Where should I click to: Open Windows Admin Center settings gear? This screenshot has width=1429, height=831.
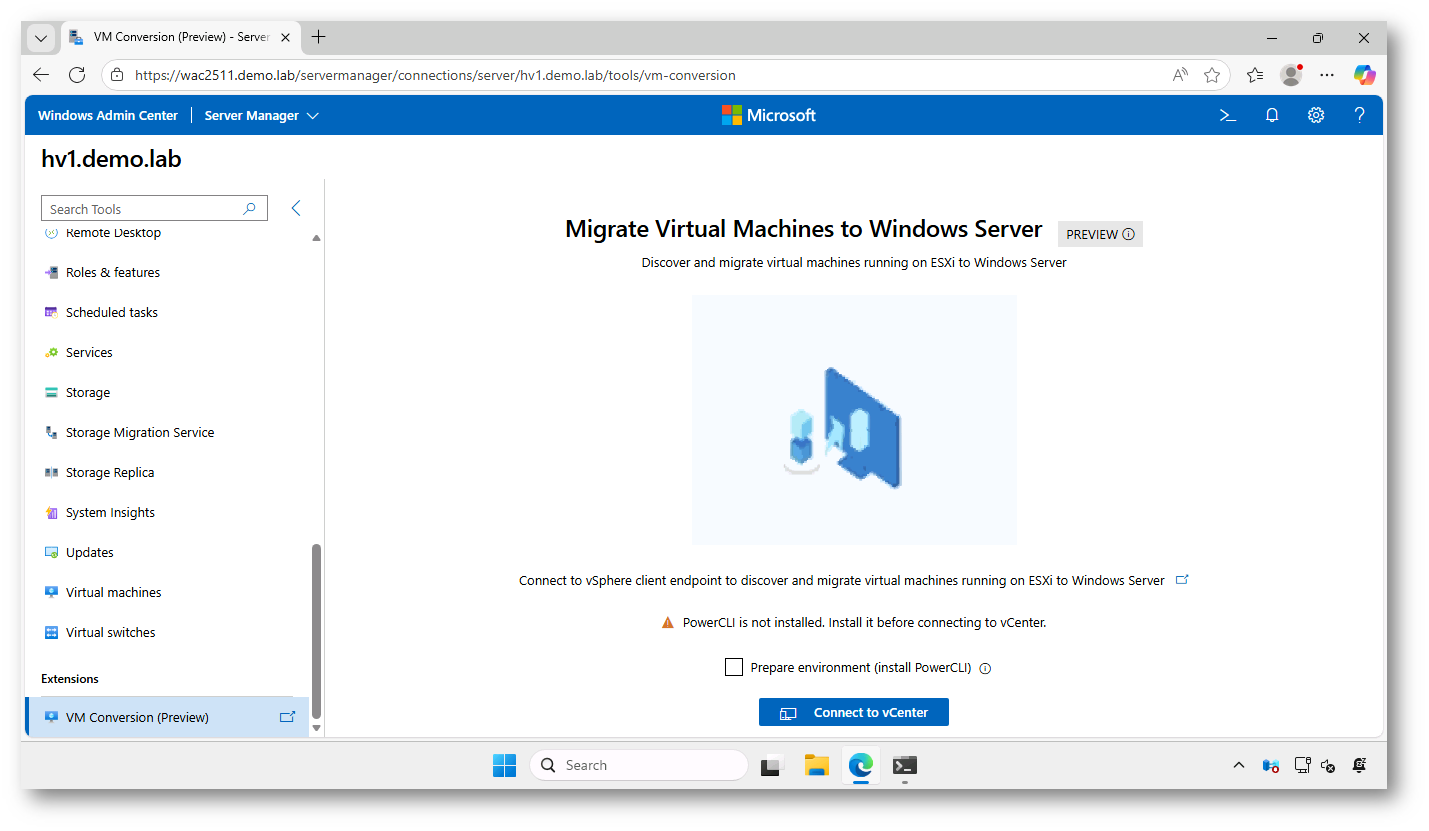[x=1316, y=115]
